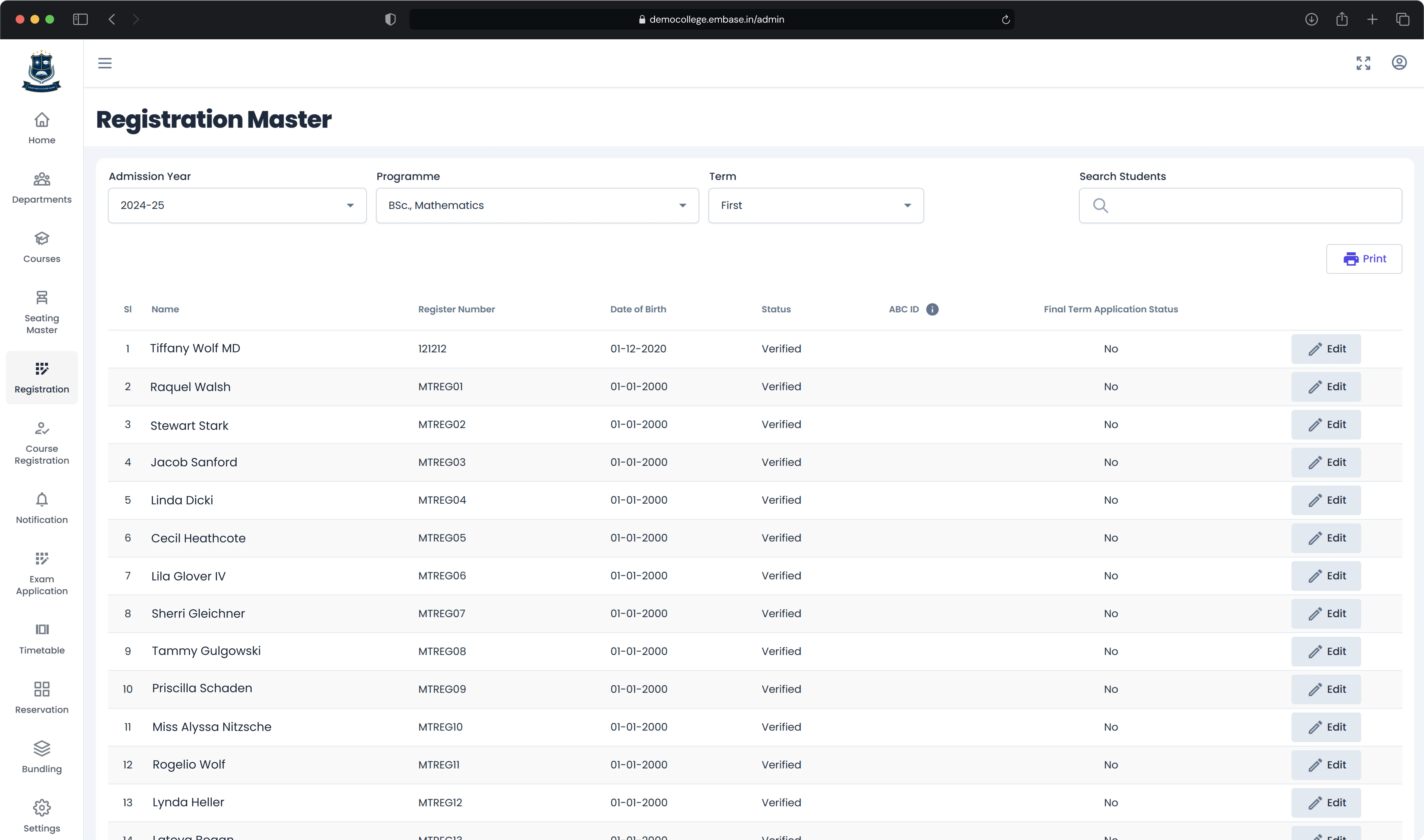This screenshot has width=1424, height=840.
Task: Edit Linda Dicki's record
Action: click(1326, 500)
